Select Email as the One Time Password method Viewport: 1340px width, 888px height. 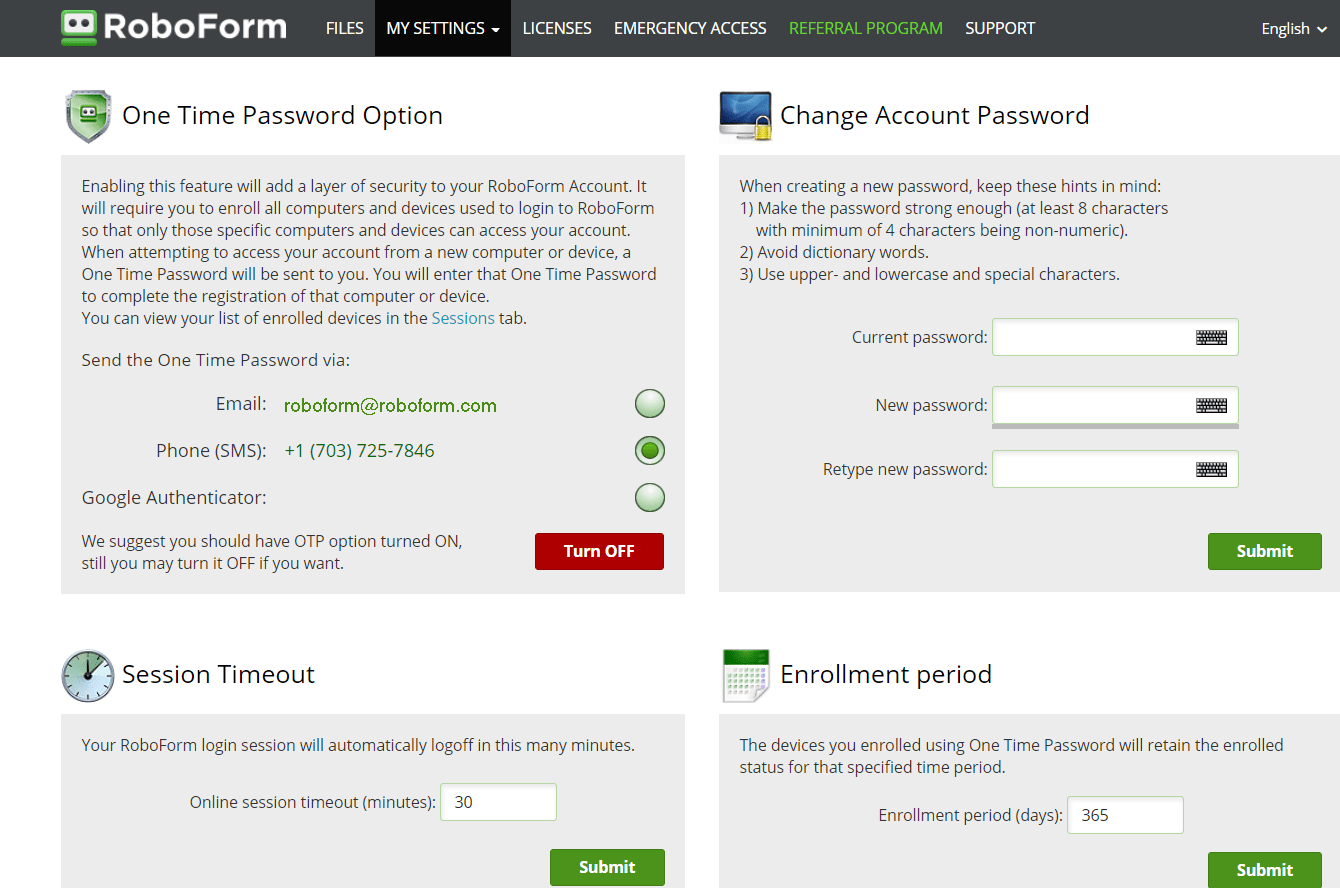click(x=649, y=403)
